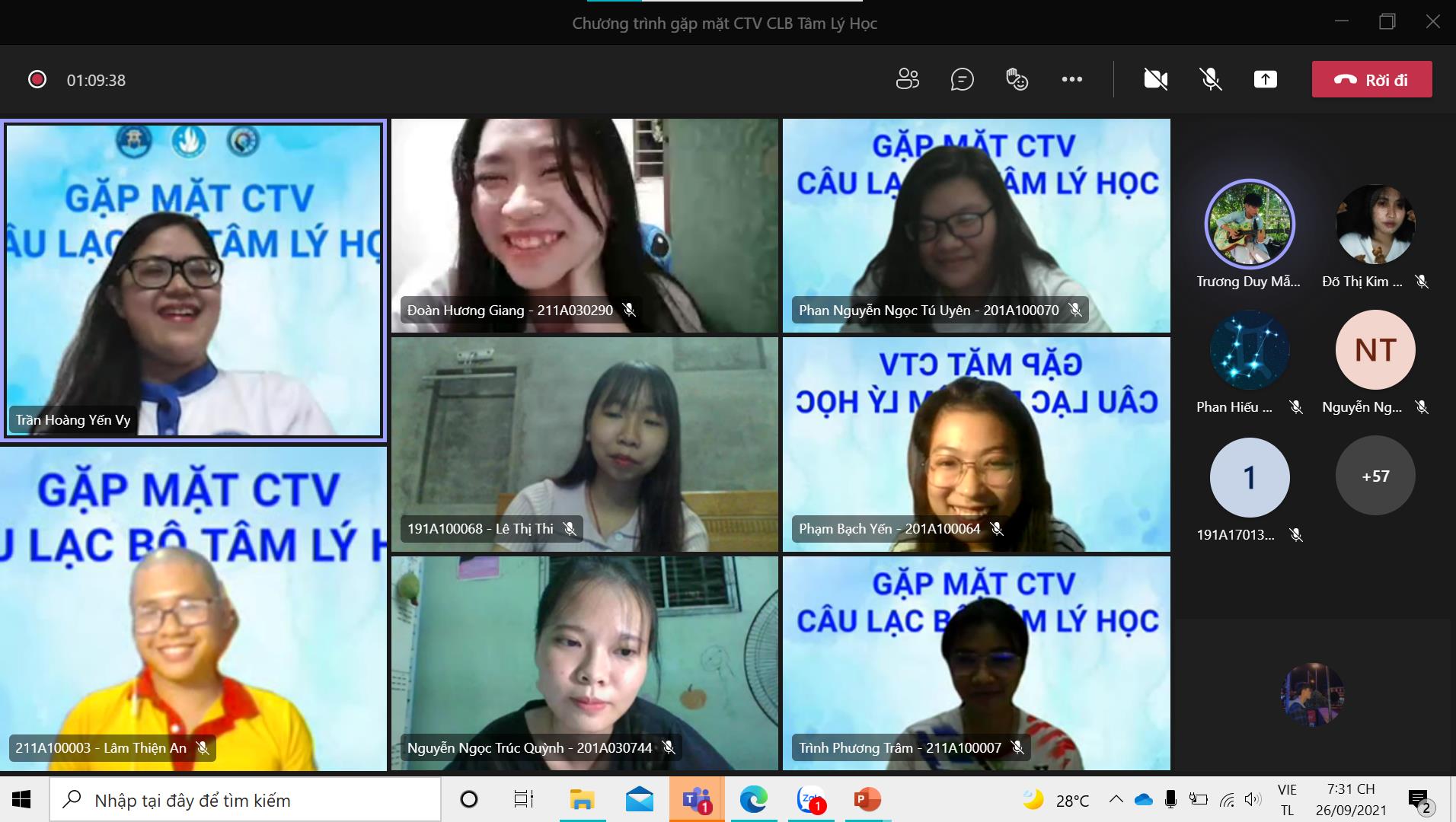Open the More actions ellipsis menu

click(1071, 79)
